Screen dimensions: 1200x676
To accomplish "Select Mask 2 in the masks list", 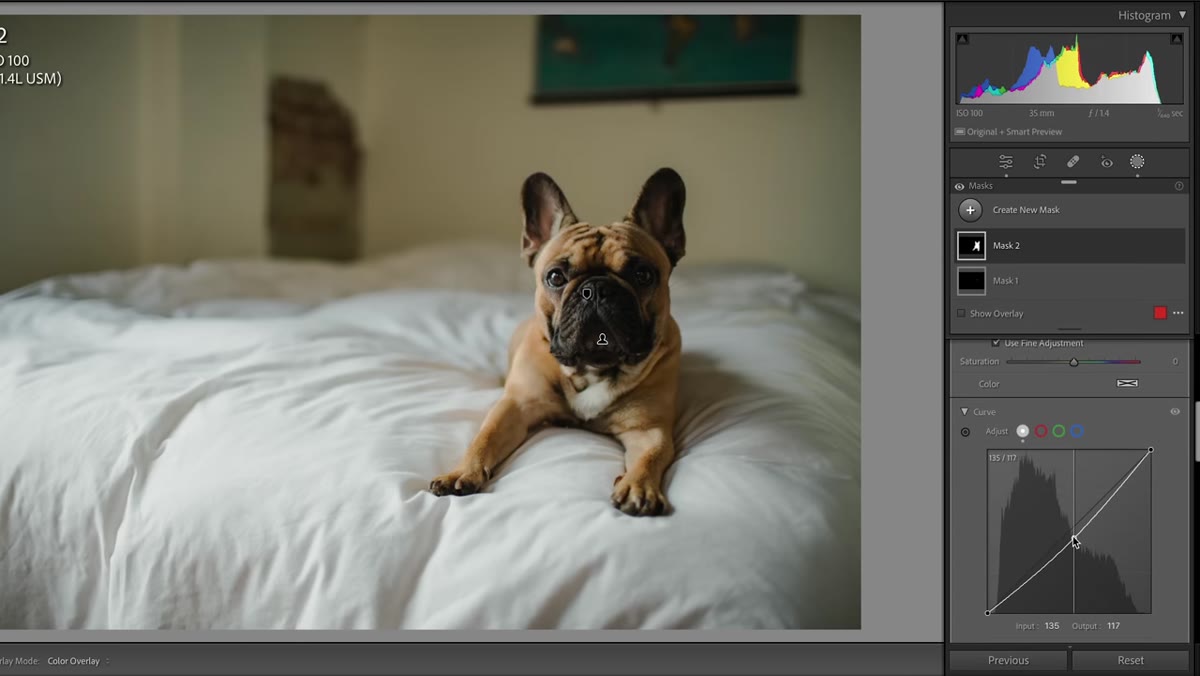I will pyautogui.click(x=1070, y=246).
